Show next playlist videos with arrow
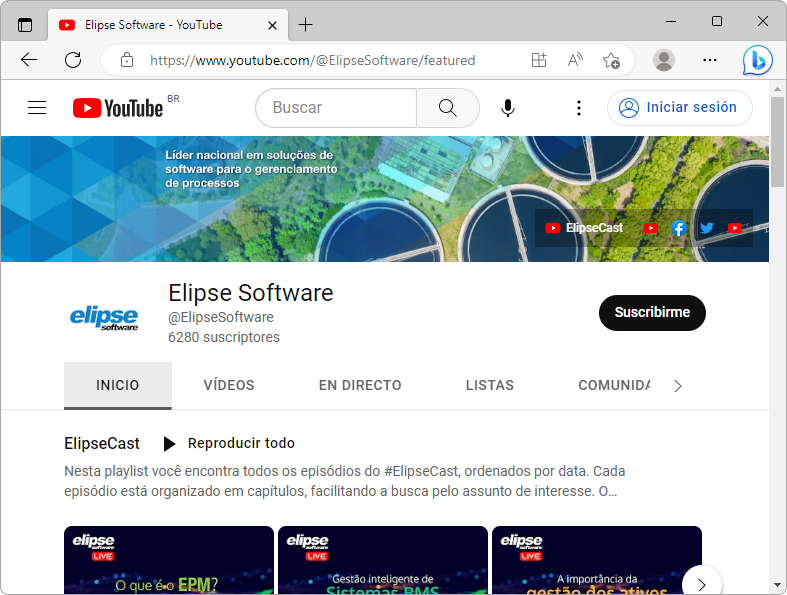 (x=702, y=584)
